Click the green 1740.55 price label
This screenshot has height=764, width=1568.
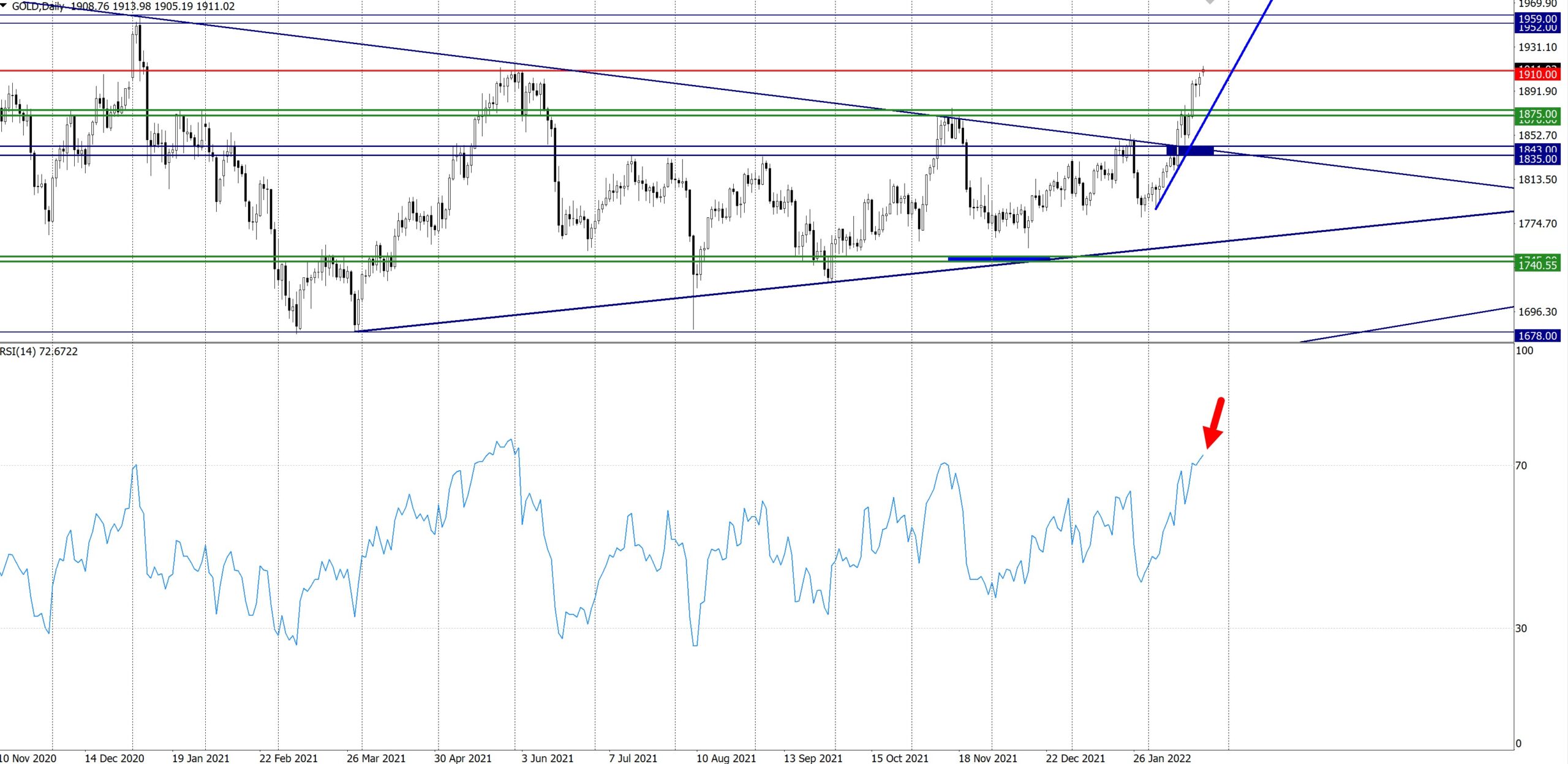(1537, 265)
